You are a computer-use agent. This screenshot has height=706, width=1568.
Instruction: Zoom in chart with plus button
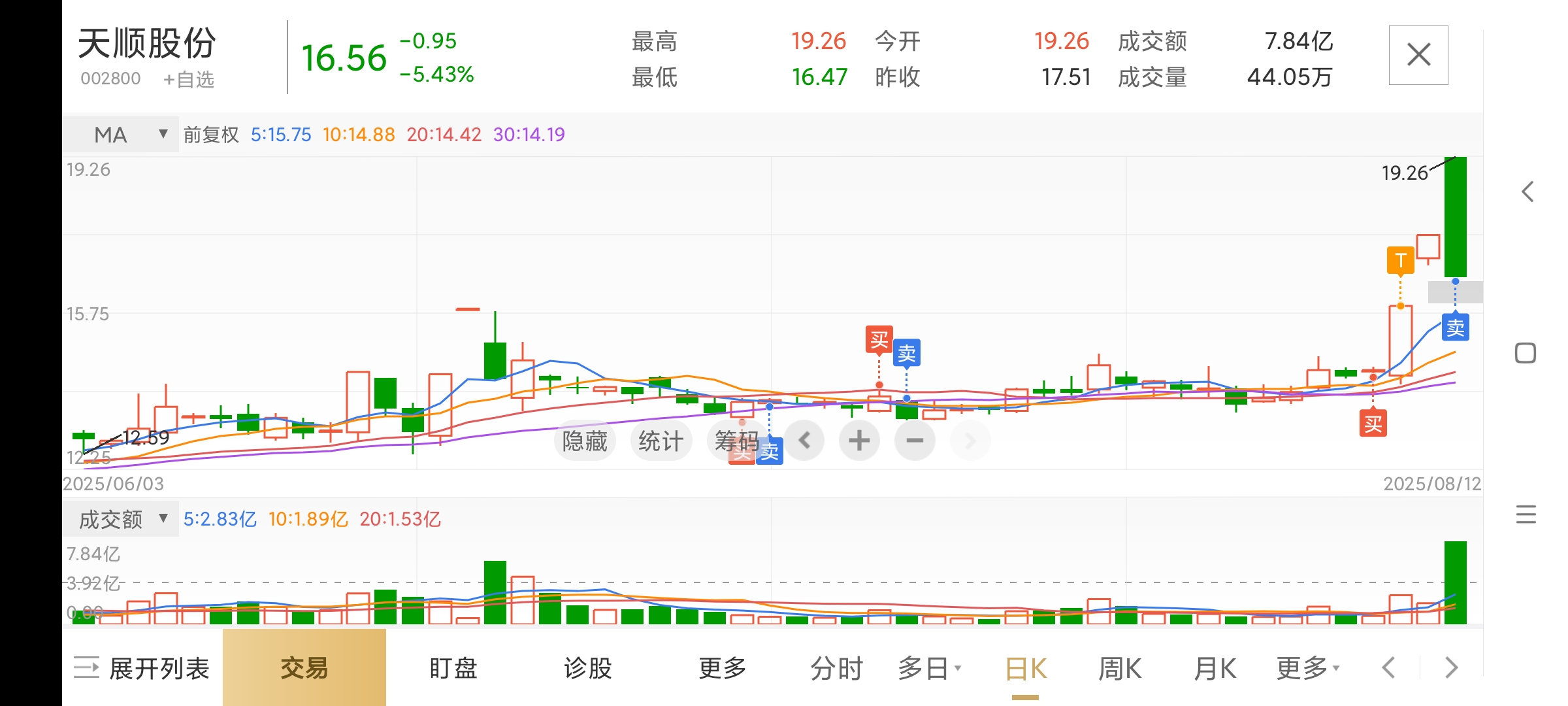(x=859, y=441)
